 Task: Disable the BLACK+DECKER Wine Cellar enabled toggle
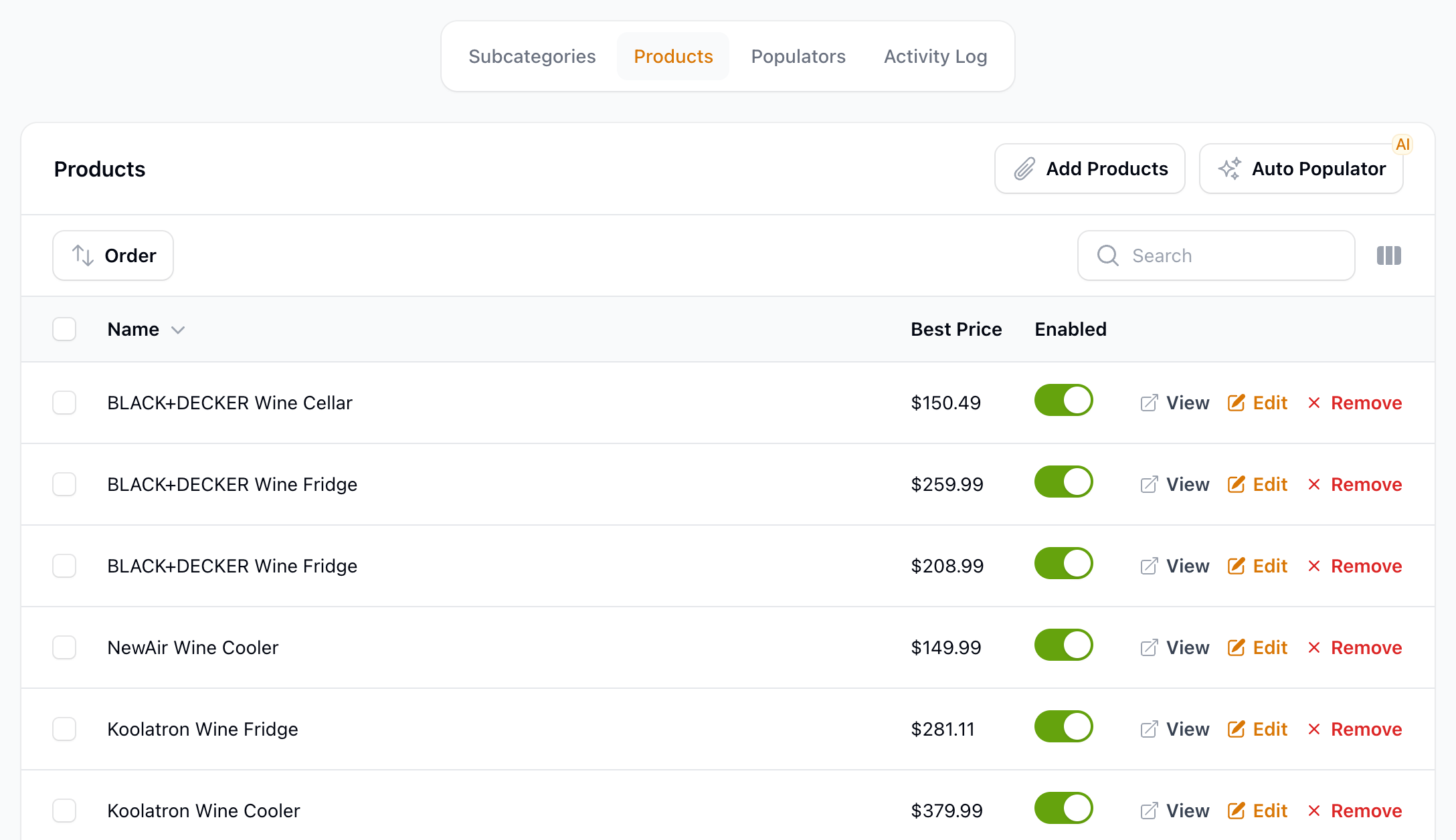tap(1063, 400)
